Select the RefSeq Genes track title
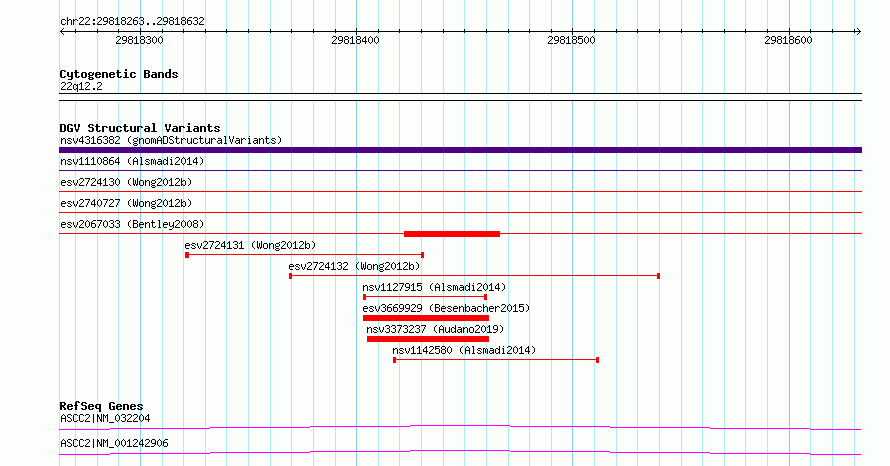Viewport: 890px width, 466px height. coord(102,406)
